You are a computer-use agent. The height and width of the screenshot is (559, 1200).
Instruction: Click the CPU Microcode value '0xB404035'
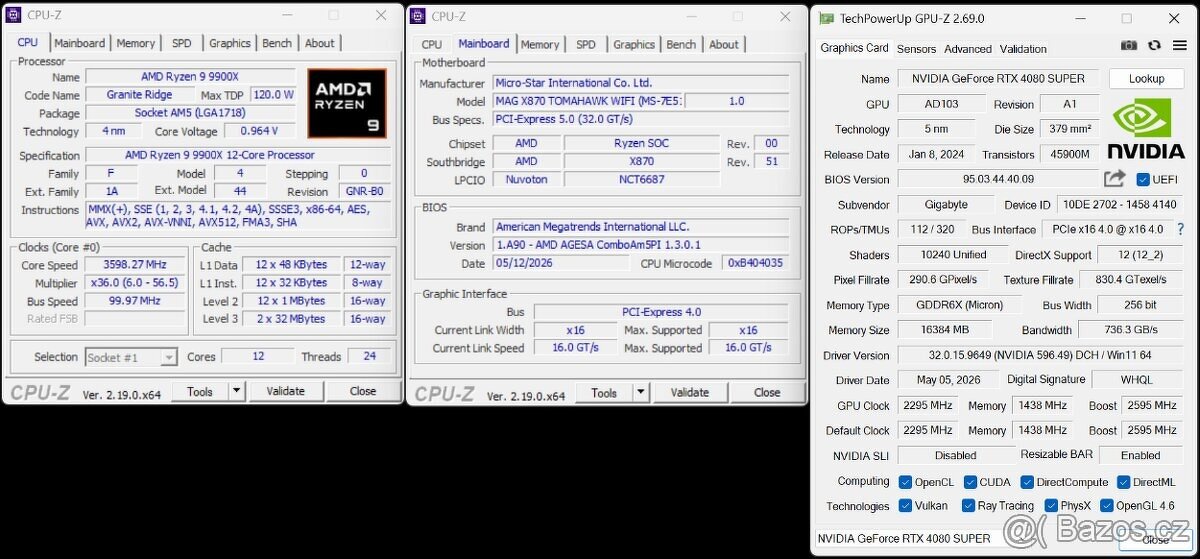coord(755,264)
